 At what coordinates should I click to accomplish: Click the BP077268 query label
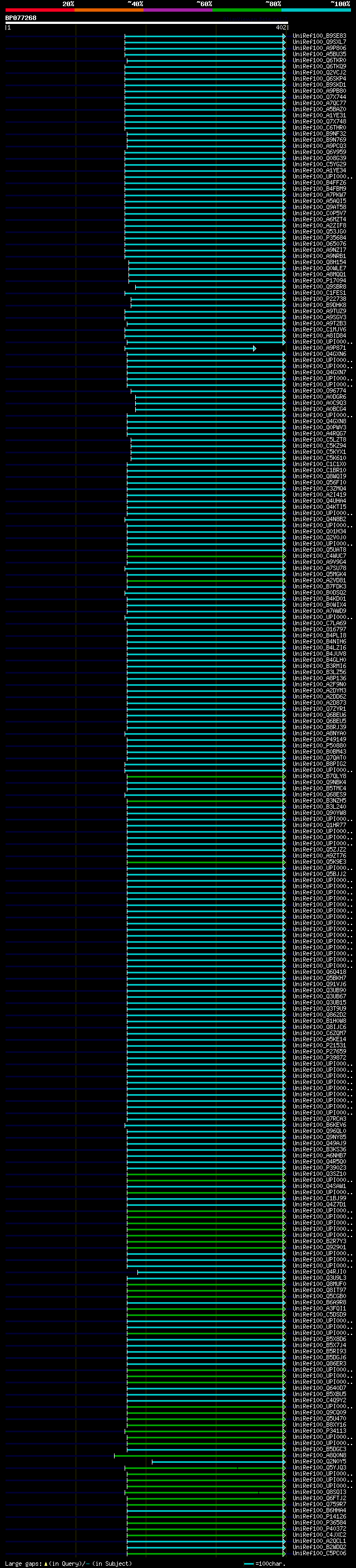coord(21,18)
